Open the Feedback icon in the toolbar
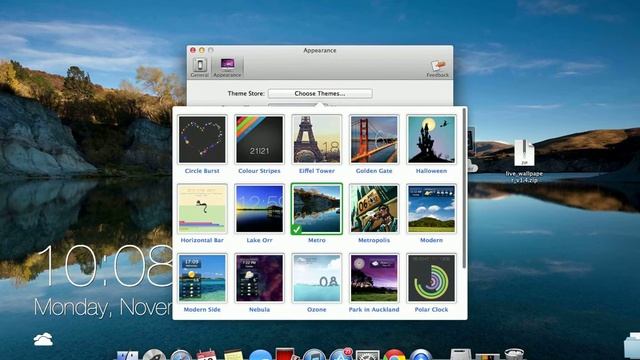 438,69
